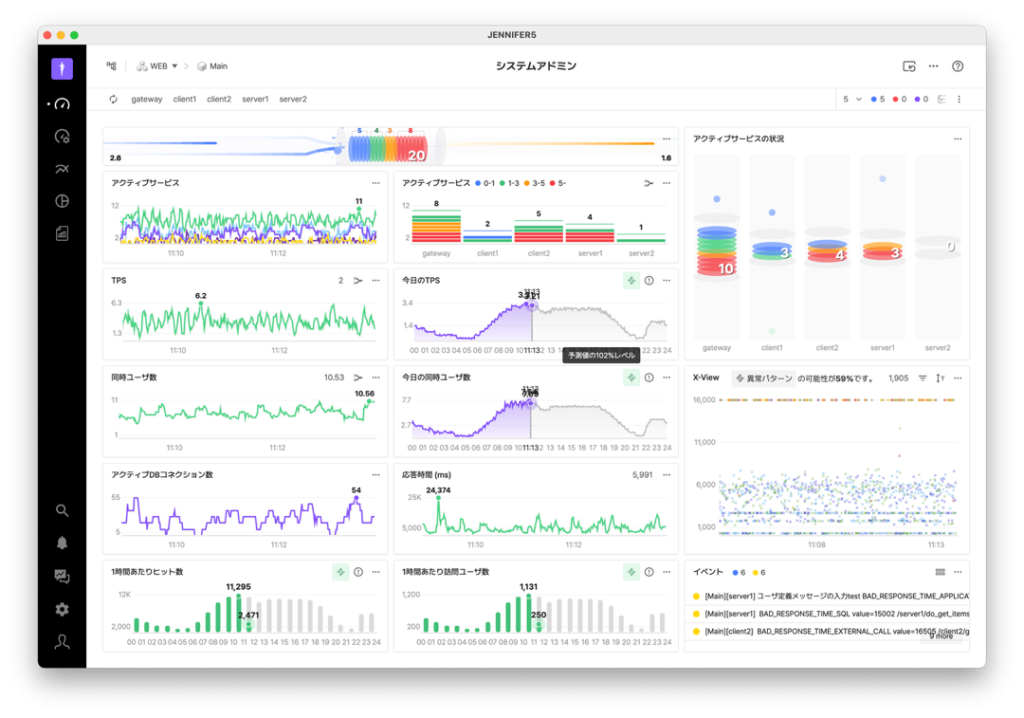Image resolution: width=1024 pixels, height=718 pixels.
Task: Toggle prediction icon on 1時間あたりヒット数 chart
Action: (x=340, y=572)
